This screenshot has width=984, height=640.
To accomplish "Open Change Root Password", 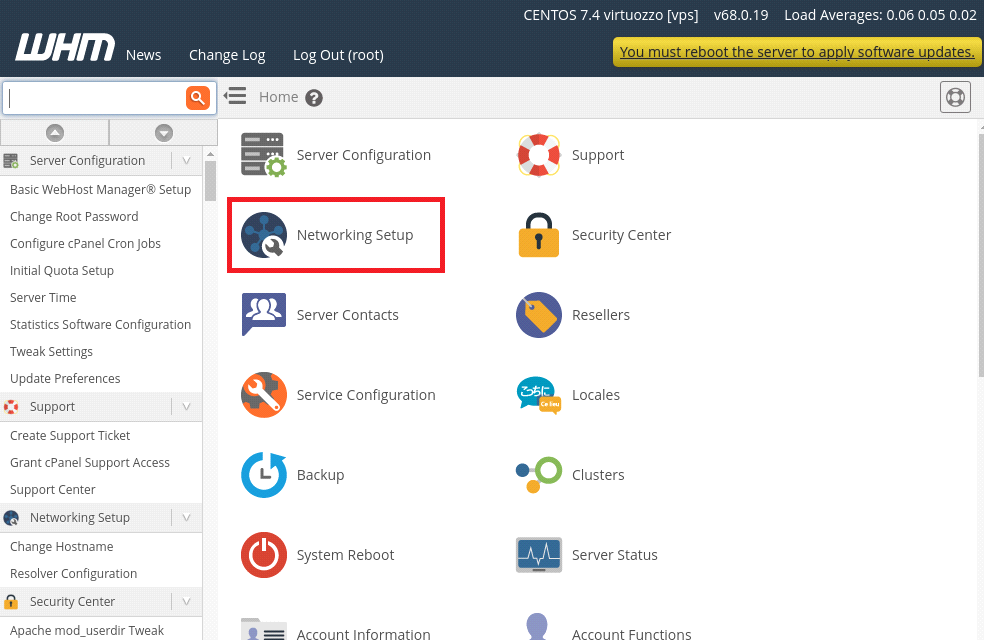I will [x=74, y=216].
